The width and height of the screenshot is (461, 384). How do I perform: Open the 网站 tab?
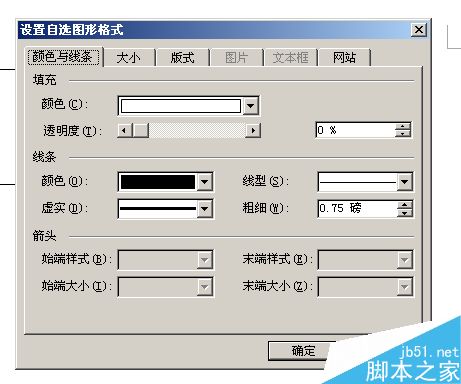344,58
